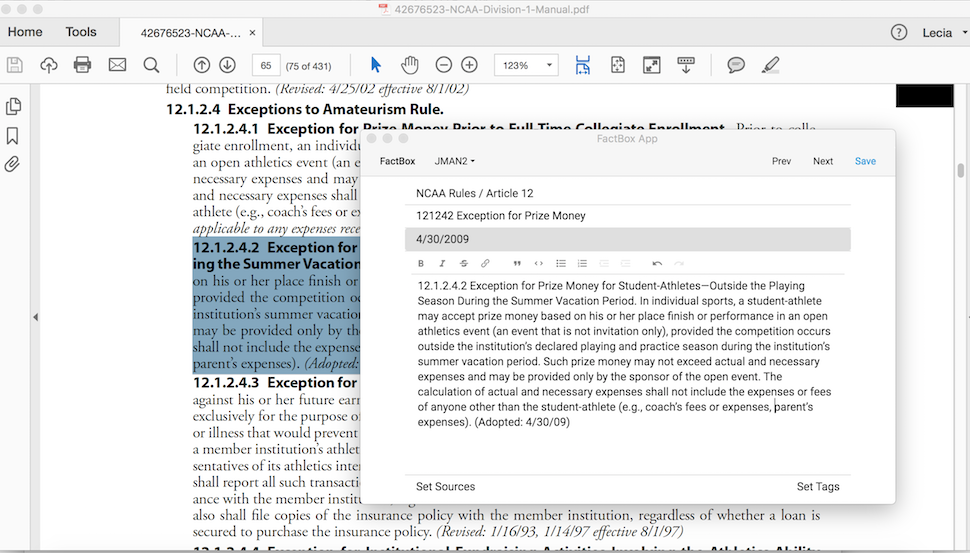Insert a link in FactBox editor
The image size is (970, 553).
pos(485,264)
